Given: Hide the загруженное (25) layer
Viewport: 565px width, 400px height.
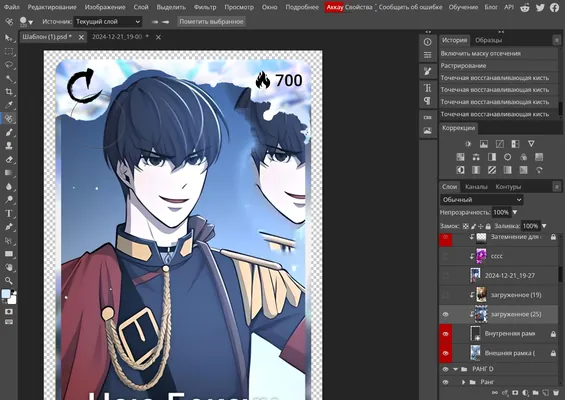Looking at the screenshot, I should (x=445, y=315).
